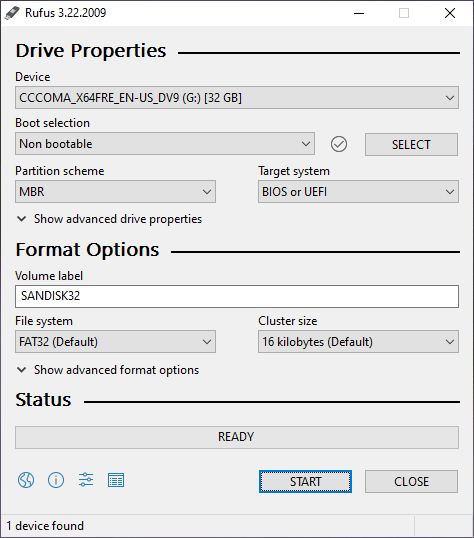Open the Target system dropdown

(x=358, y=191)
